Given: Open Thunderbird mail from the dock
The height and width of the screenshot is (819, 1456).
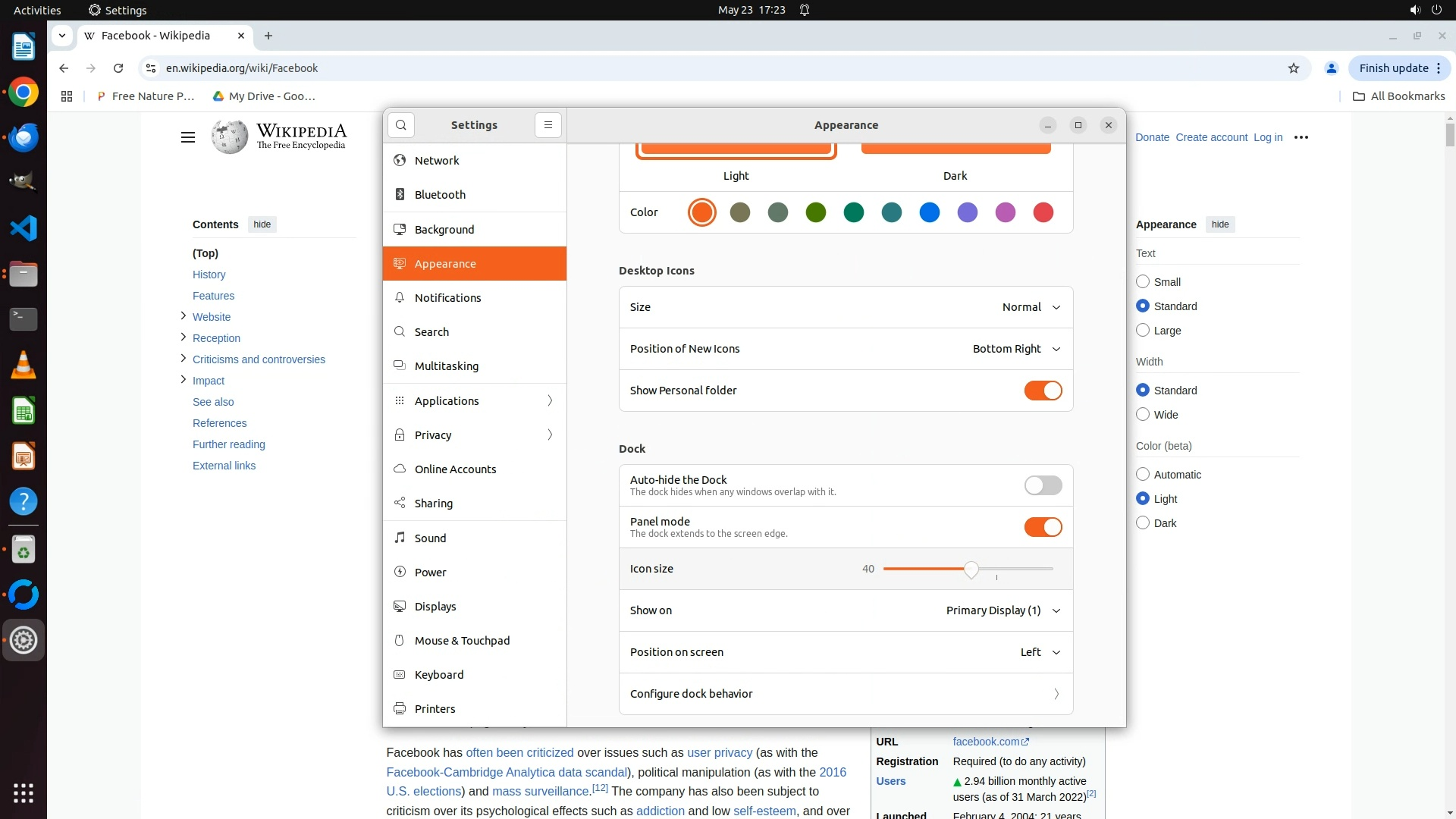Looking at the screenshot, I should tap(24, 137).
